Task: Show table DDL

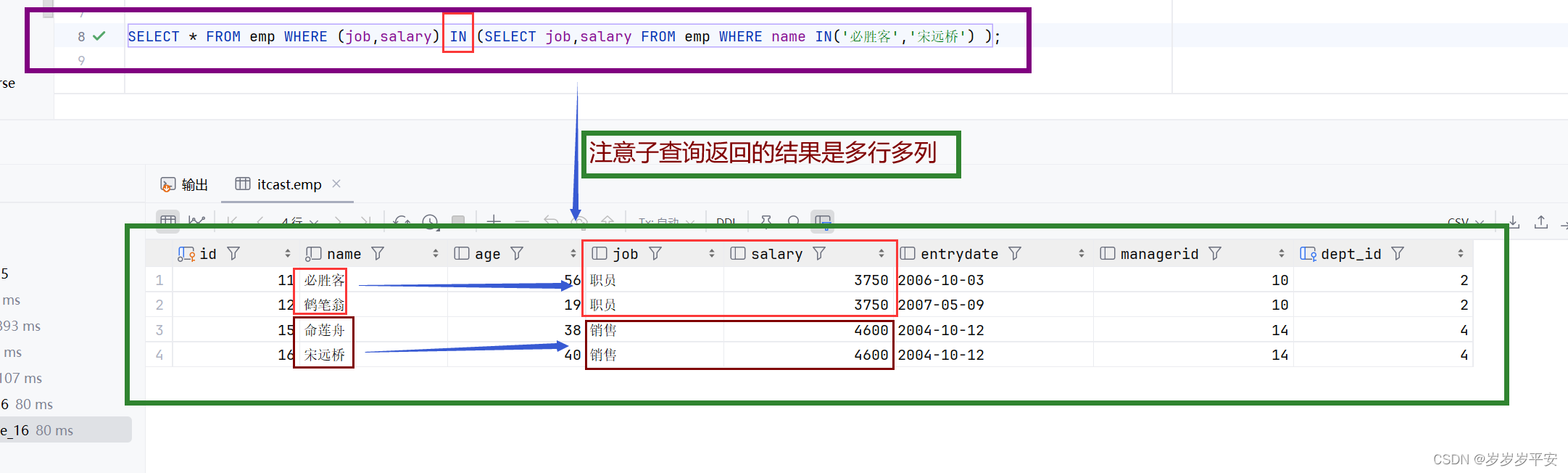Action: [726, 221]
